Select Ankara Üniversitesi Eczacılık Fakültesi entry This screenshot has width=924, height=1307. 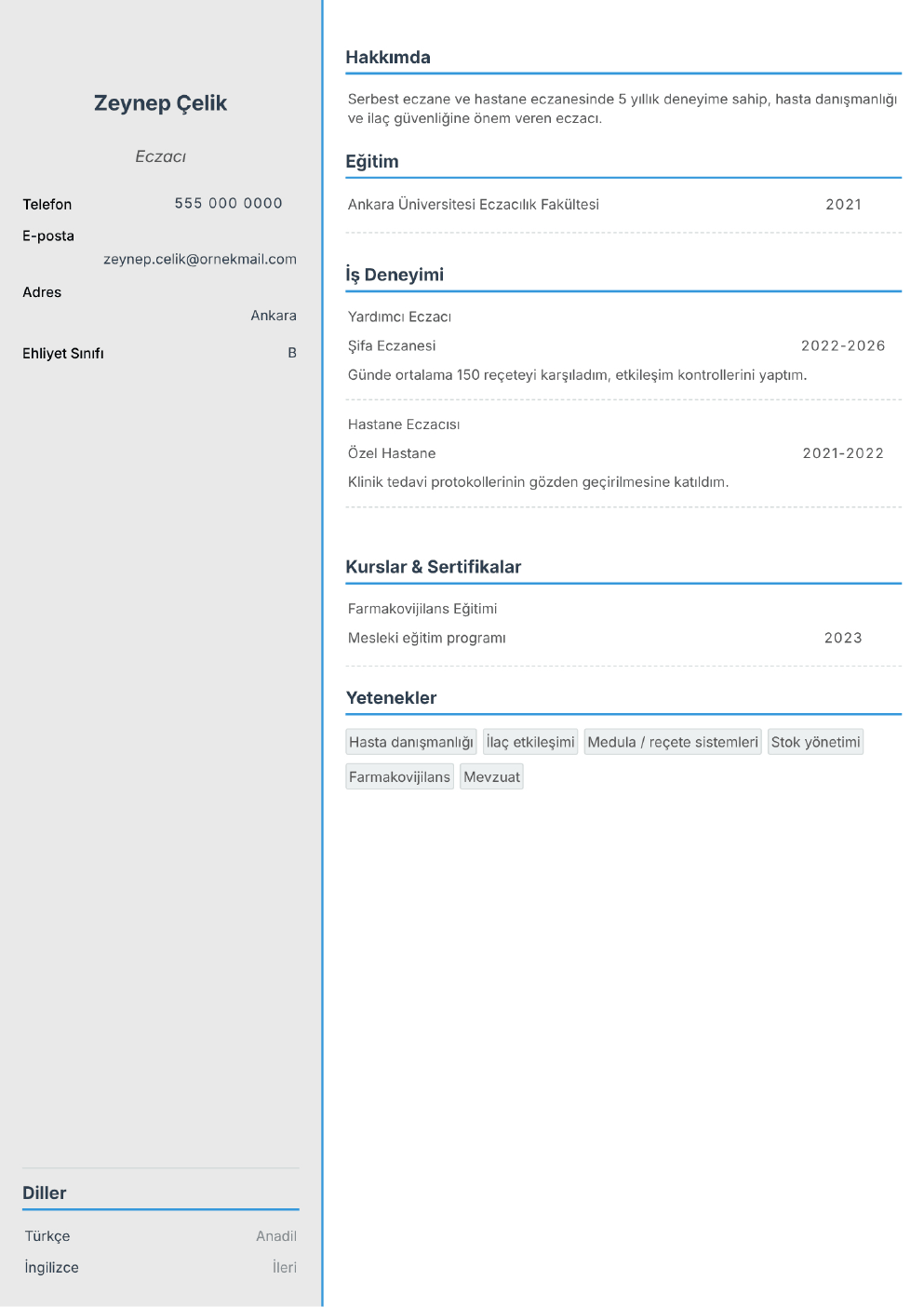point(474,204)
